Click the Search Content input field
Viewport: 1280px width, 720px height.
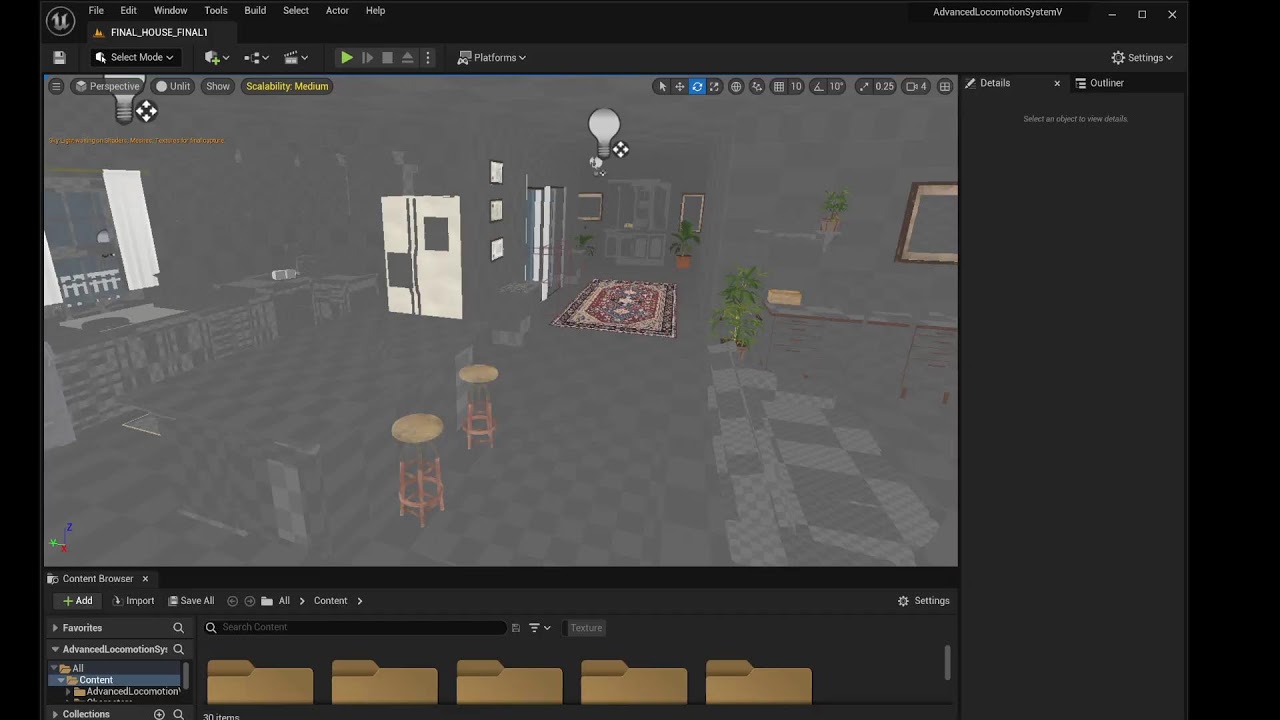(x=355, y=627)
